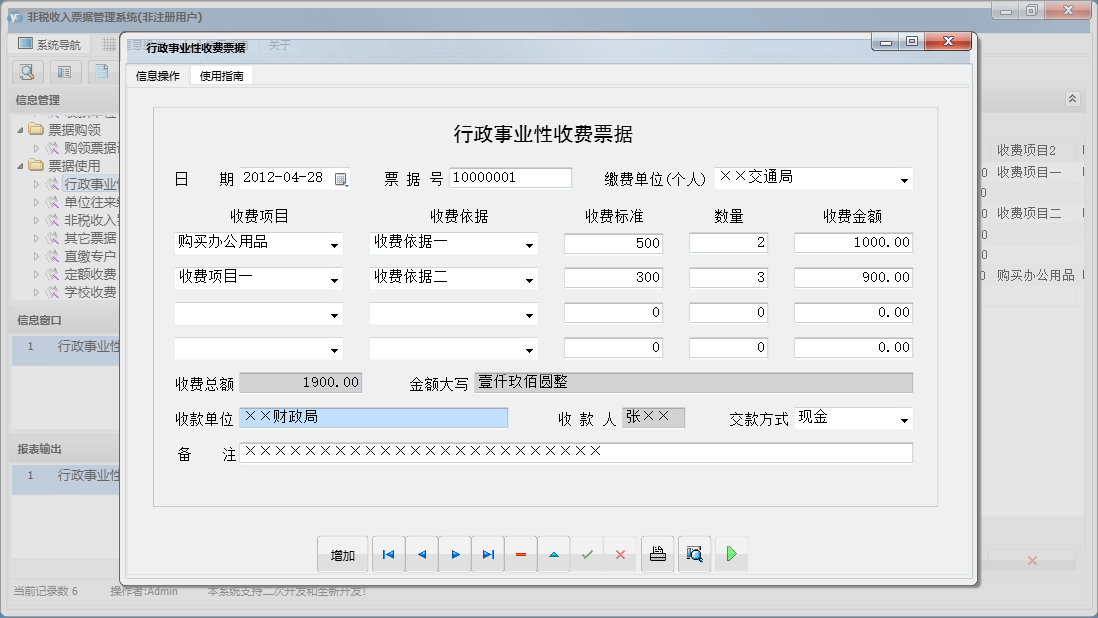Go to the previous record

click(422, 554)
